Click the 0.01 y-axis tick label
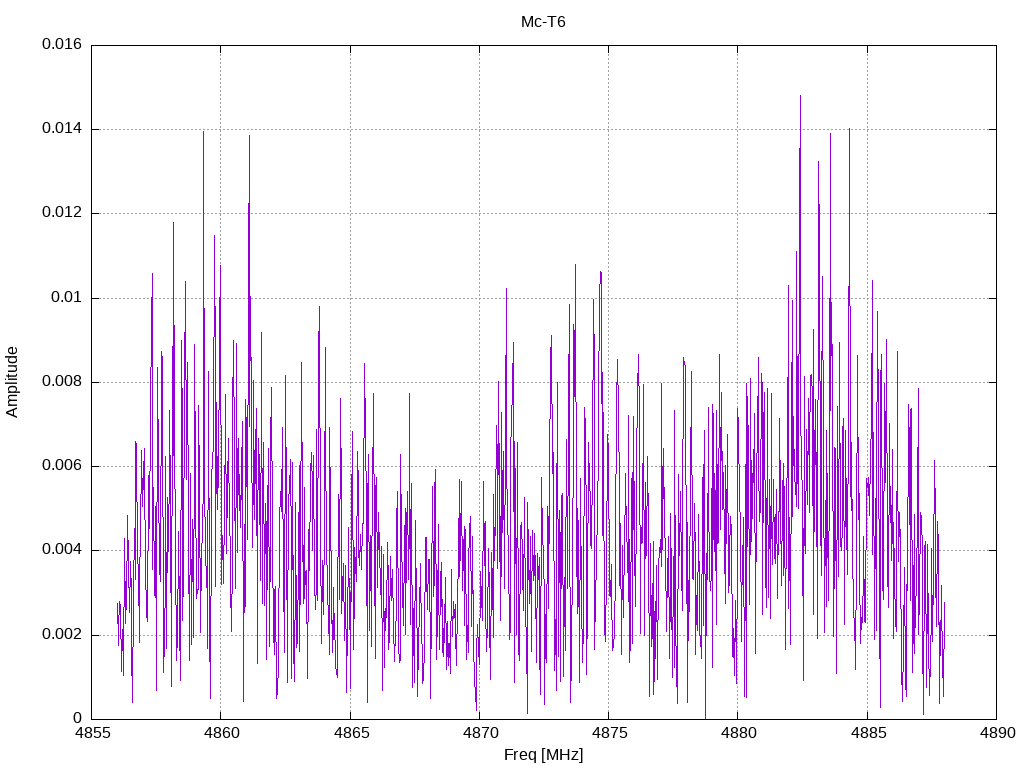Viewport: 1024px width, 768px height. 67,297
